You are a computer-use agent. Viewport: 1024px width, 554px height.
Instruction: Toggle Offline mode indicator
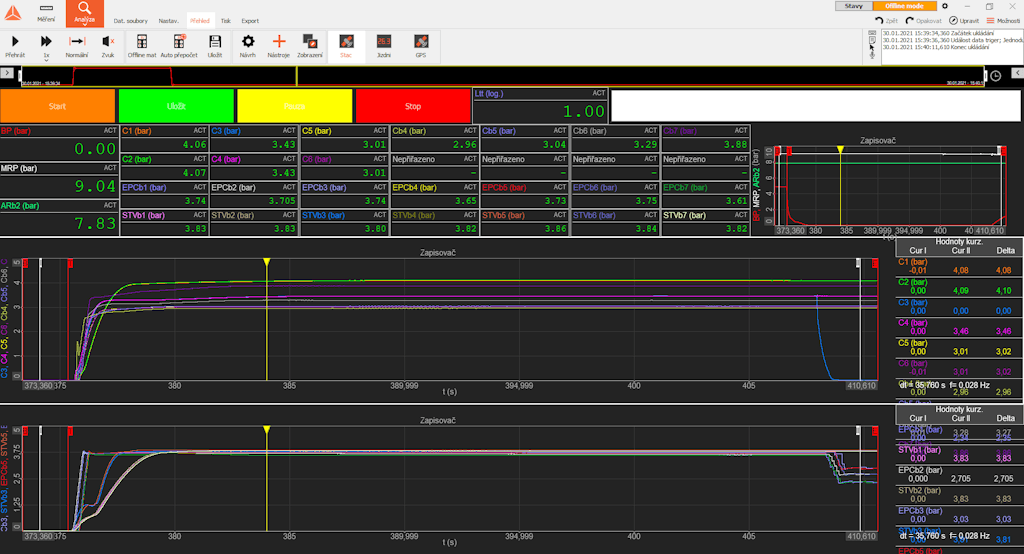[x=904, y=6]
